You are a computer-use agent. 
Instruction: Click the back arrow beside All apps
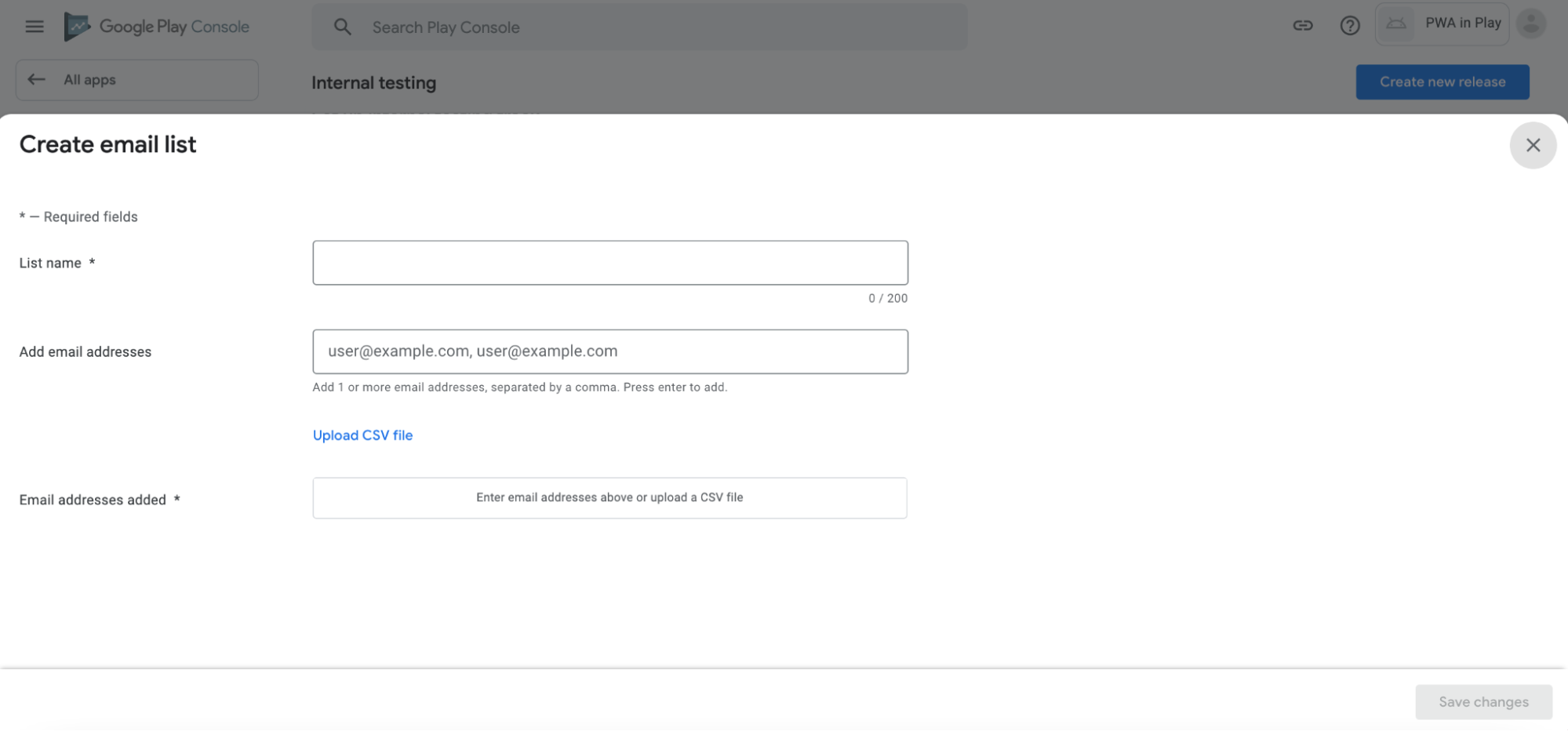tap(36, 79)
